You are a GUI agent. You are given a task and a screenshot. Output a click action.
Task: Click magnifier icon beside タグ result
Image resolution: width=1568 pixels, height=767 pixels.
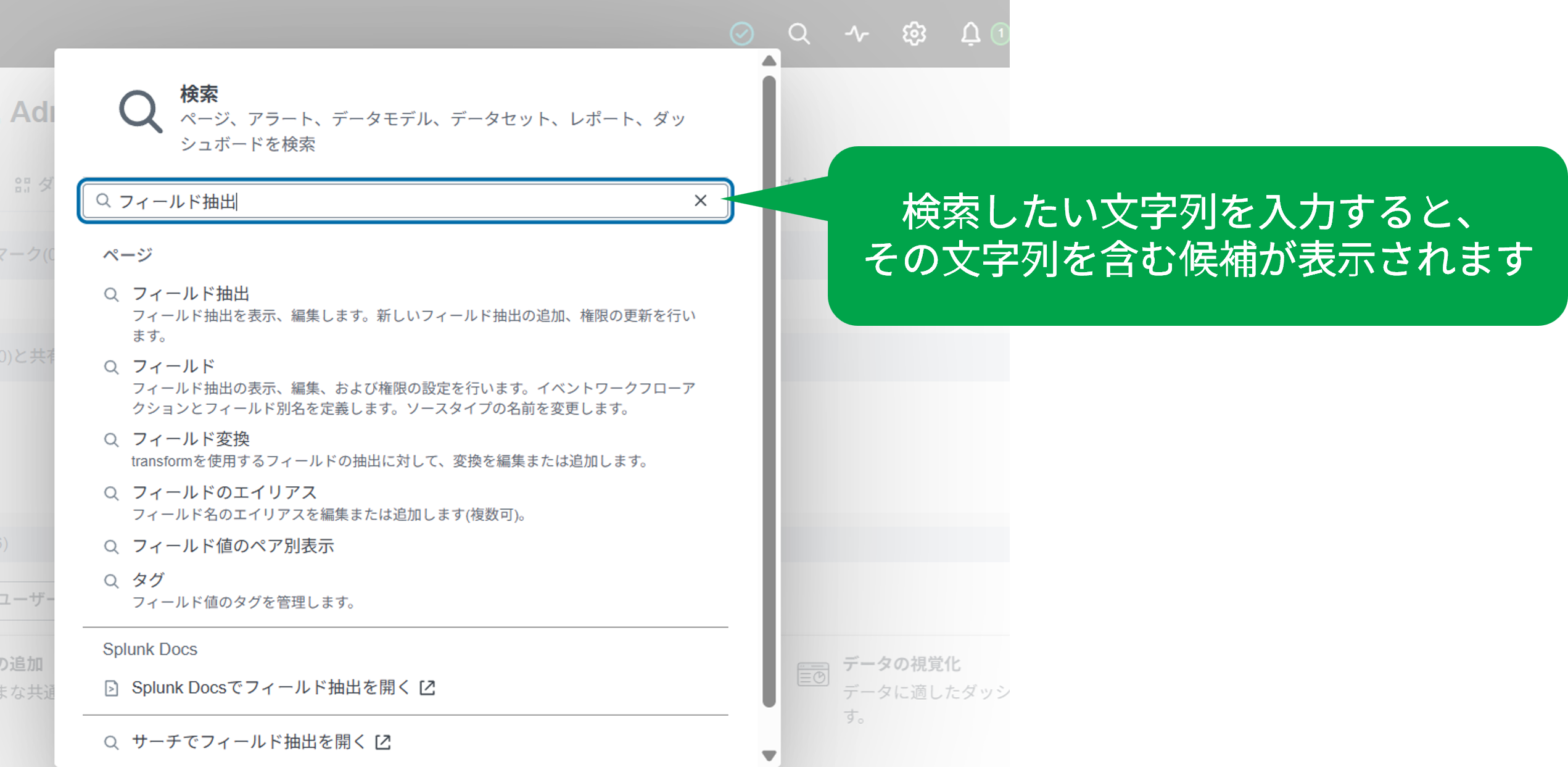[111, 581]
